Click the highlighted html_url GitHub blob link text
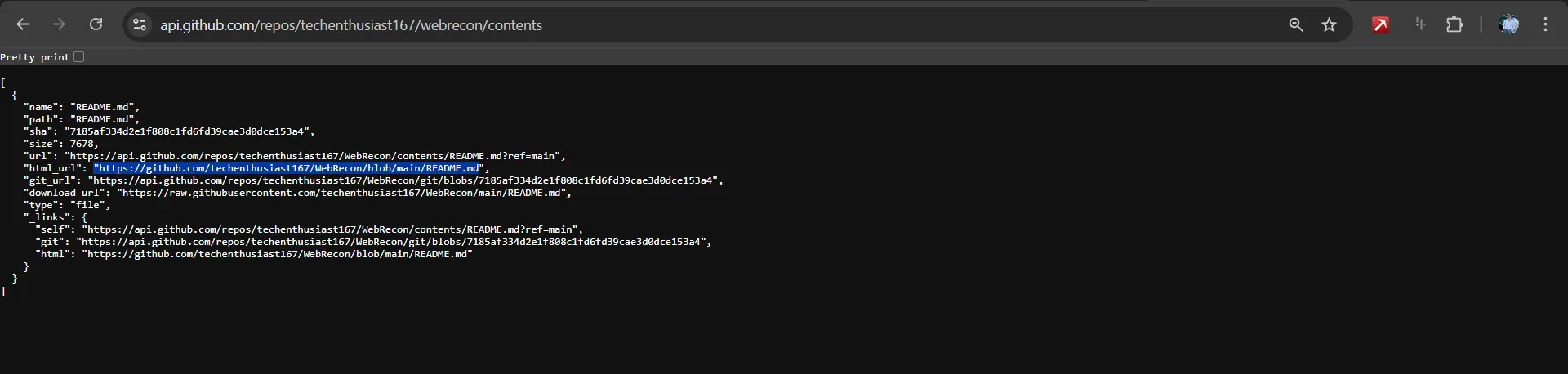This screenshot has width=1568, height=374. [x=286, y=168]
